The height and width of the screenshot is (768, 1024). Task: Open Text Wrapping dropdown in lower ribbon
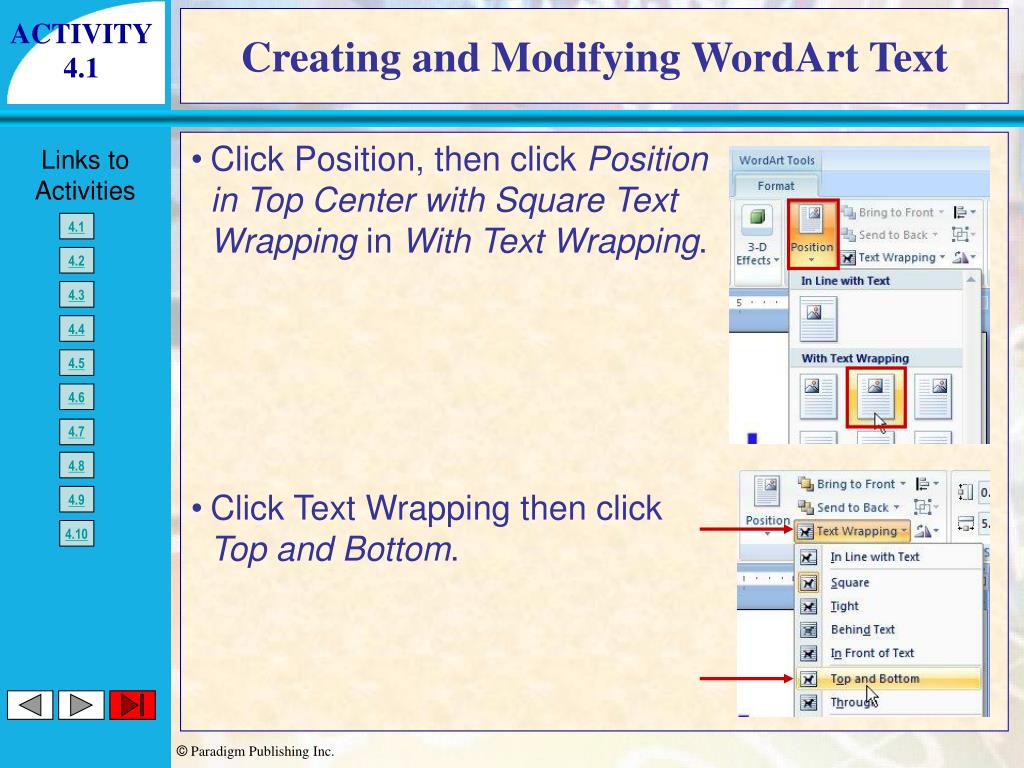[x=853, y=532]
